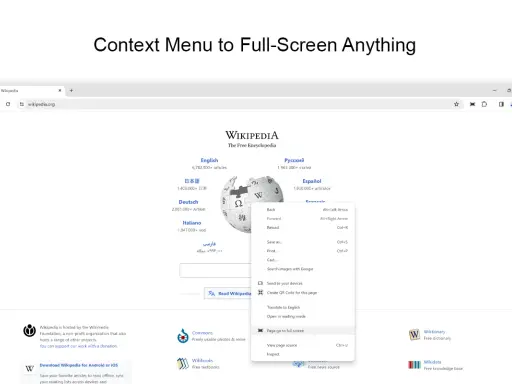Open the side panel icon
The width and height of the screenshot is (512, 384).
pyautogui.click(x=501, y=104)
